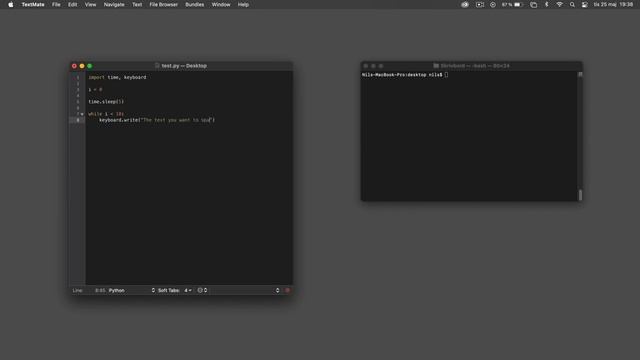Open the Python language selector
640x360 pixels.
131,291
